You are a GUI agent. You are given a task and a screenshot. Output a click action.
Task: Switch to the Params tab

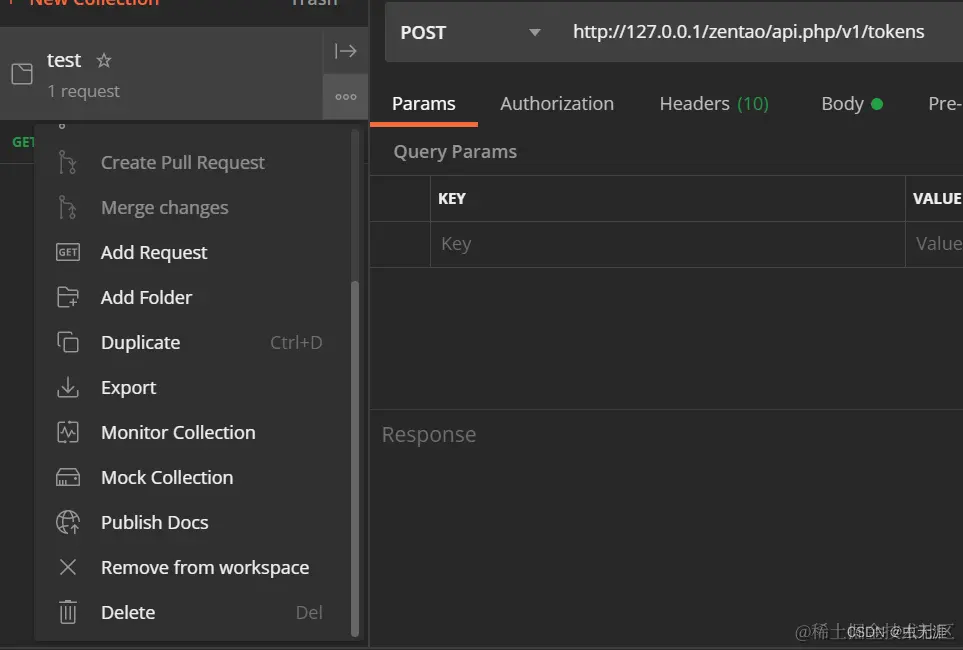[x=424, y=104]
